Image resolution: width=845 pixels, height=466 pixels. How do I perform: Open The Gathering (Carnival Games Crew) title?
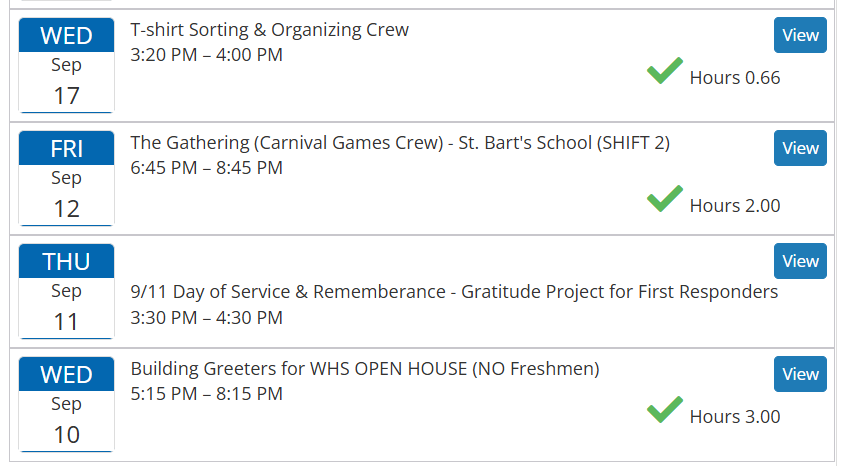(x=400, y=143)
